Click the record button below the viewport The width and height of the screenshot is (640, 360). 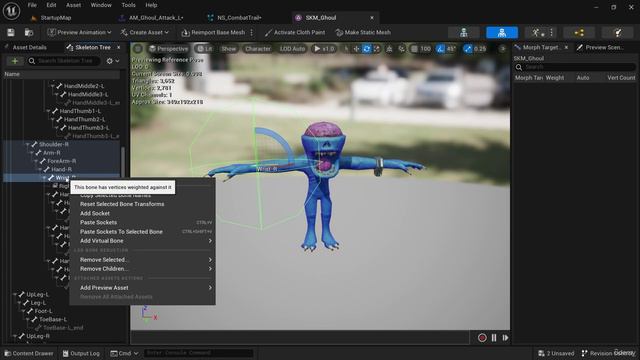click(482, 338)
